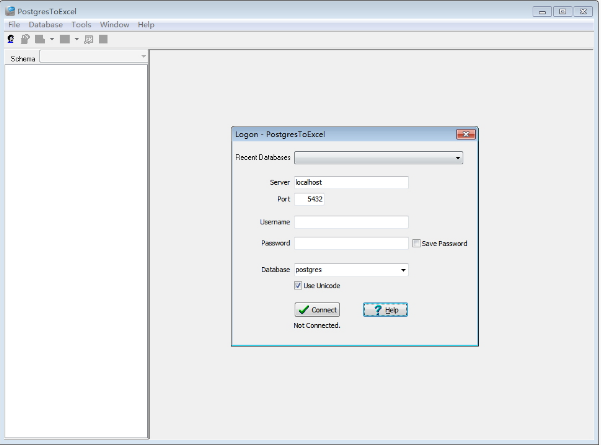
Task: Click the "Recent Databases" label
Action: [263, 158]
